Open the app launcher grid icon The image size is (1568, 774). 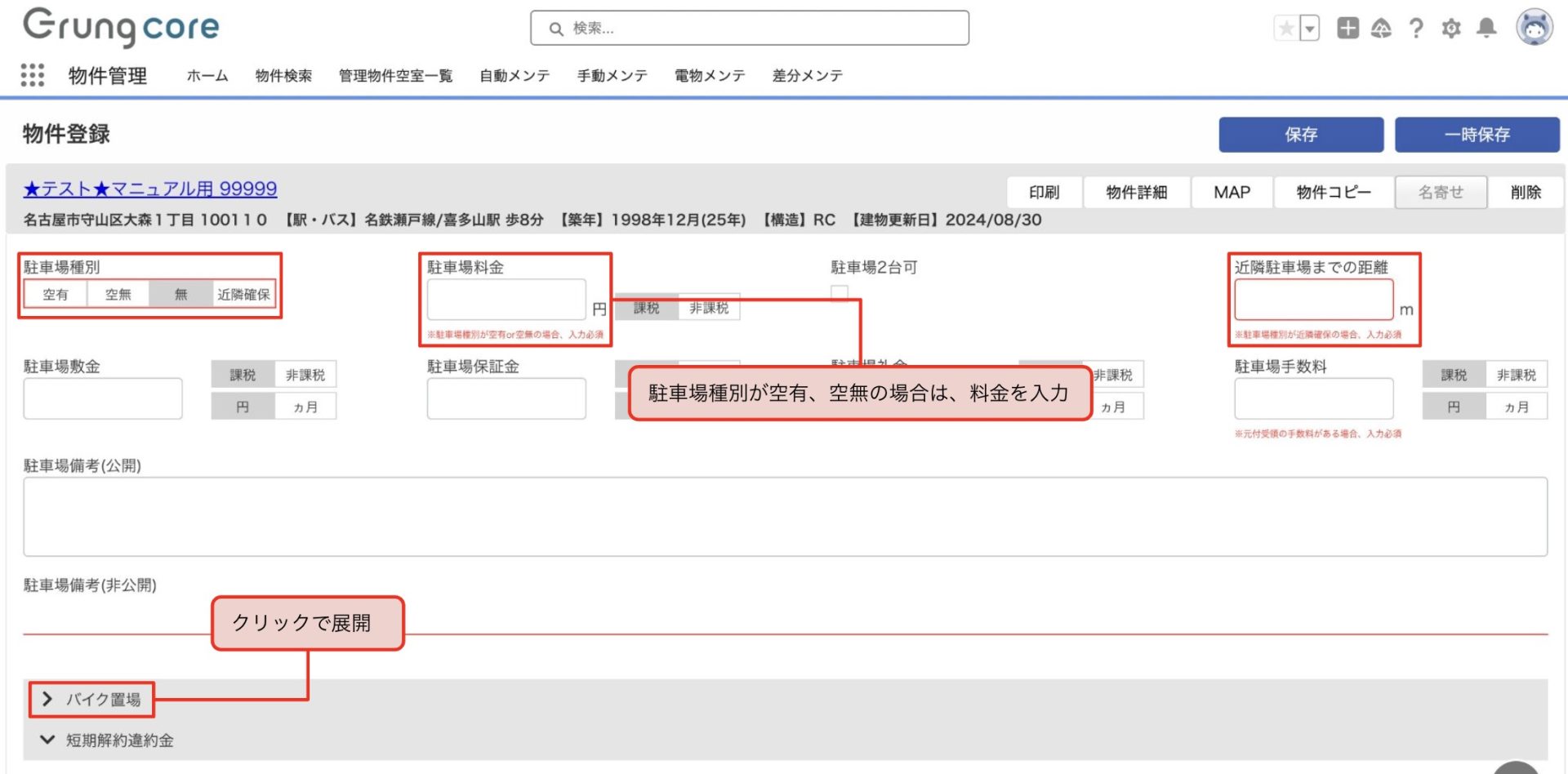(33, 75)
